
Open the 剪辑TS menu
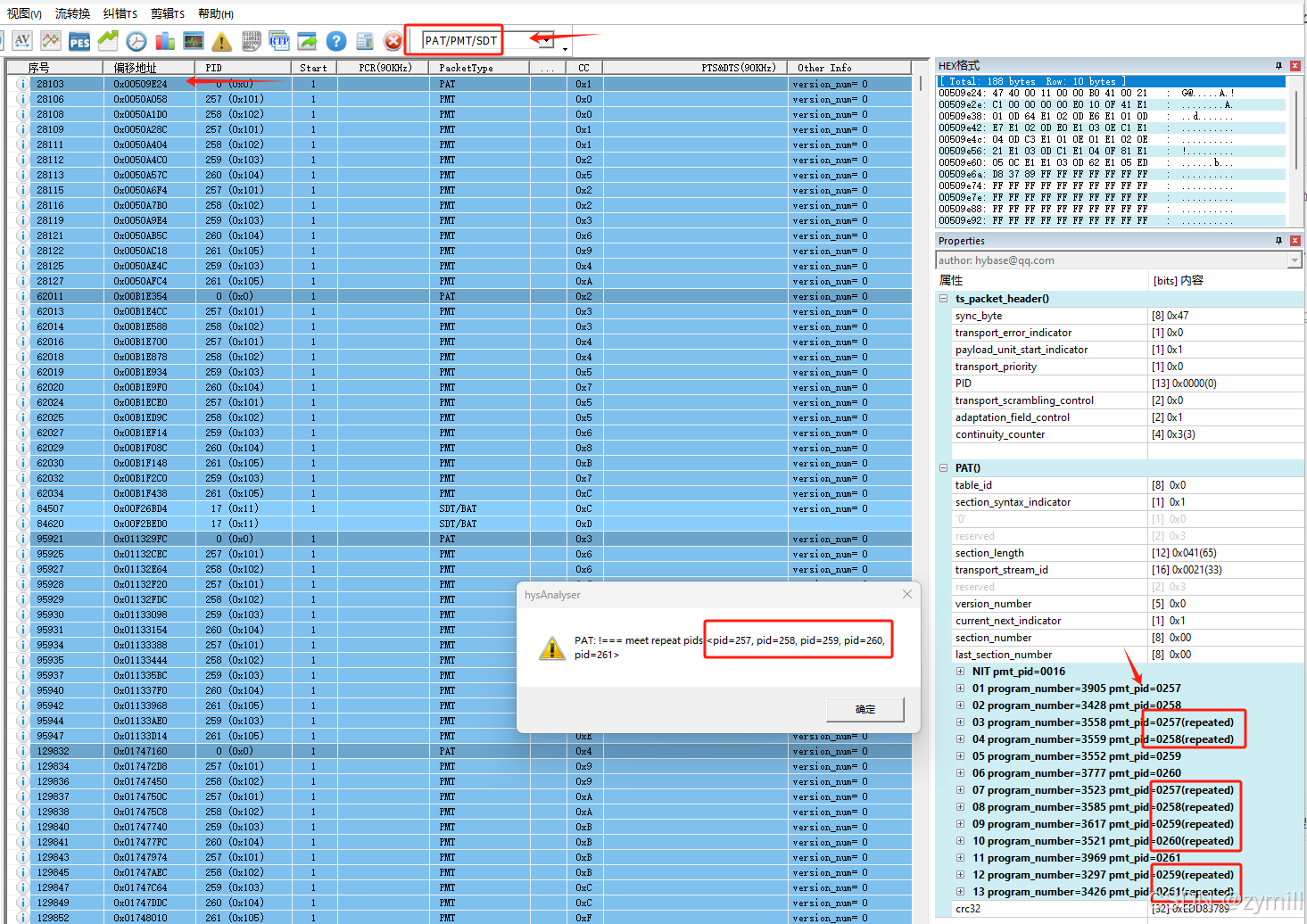[168, 13]
